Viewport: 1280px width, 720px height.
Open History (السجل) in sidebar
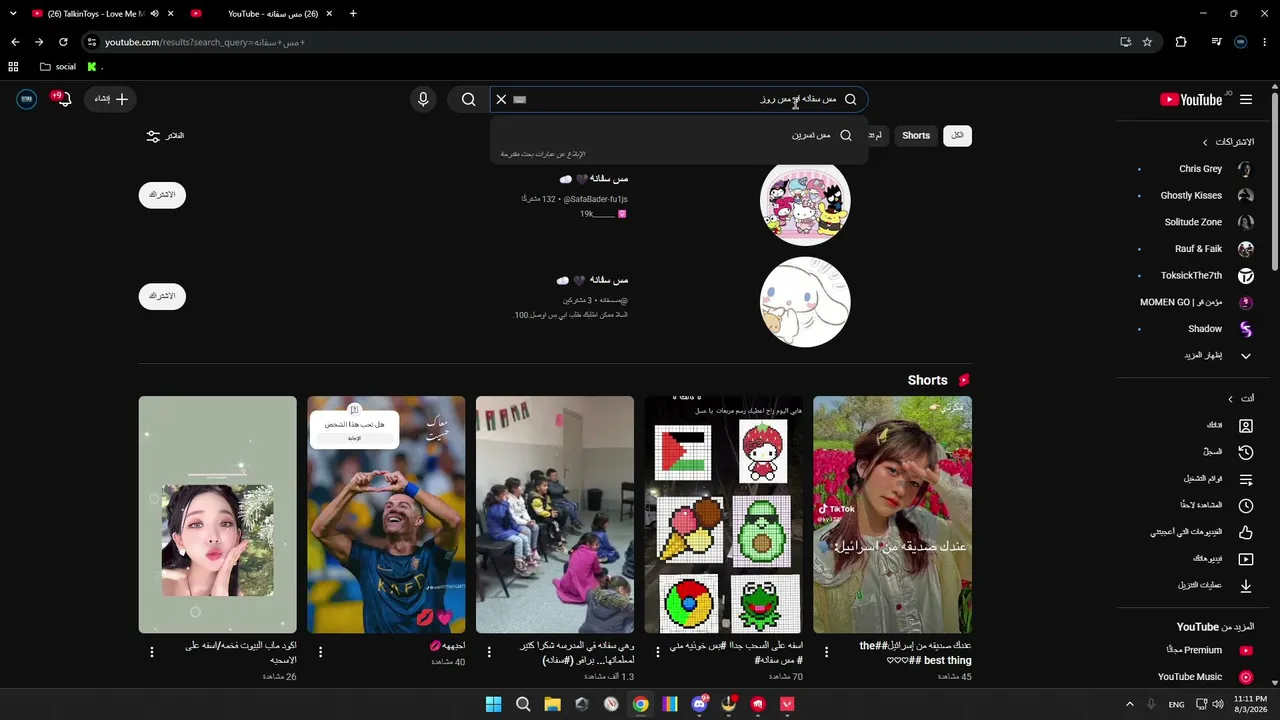[1195, 452]
